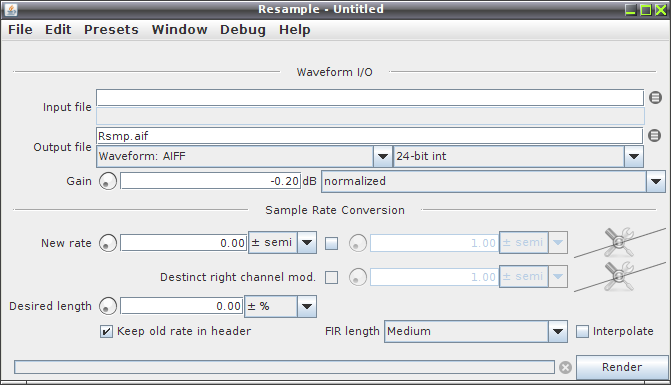
Task: Expand the FIR length Medium dropdown
Action: [x=476, y=332]
